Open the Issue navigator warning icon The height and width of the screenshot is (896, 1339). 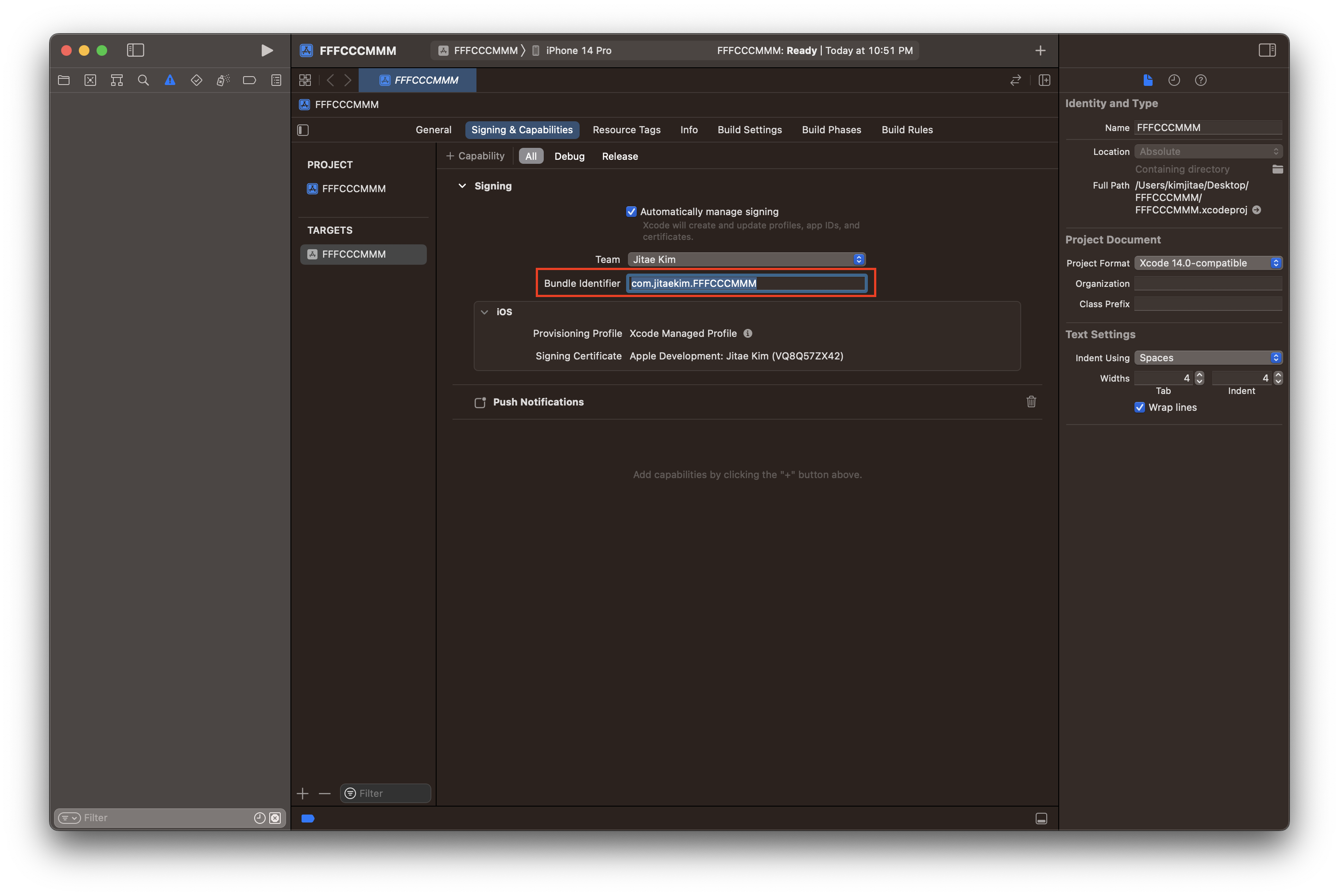(x=170, y=80)
